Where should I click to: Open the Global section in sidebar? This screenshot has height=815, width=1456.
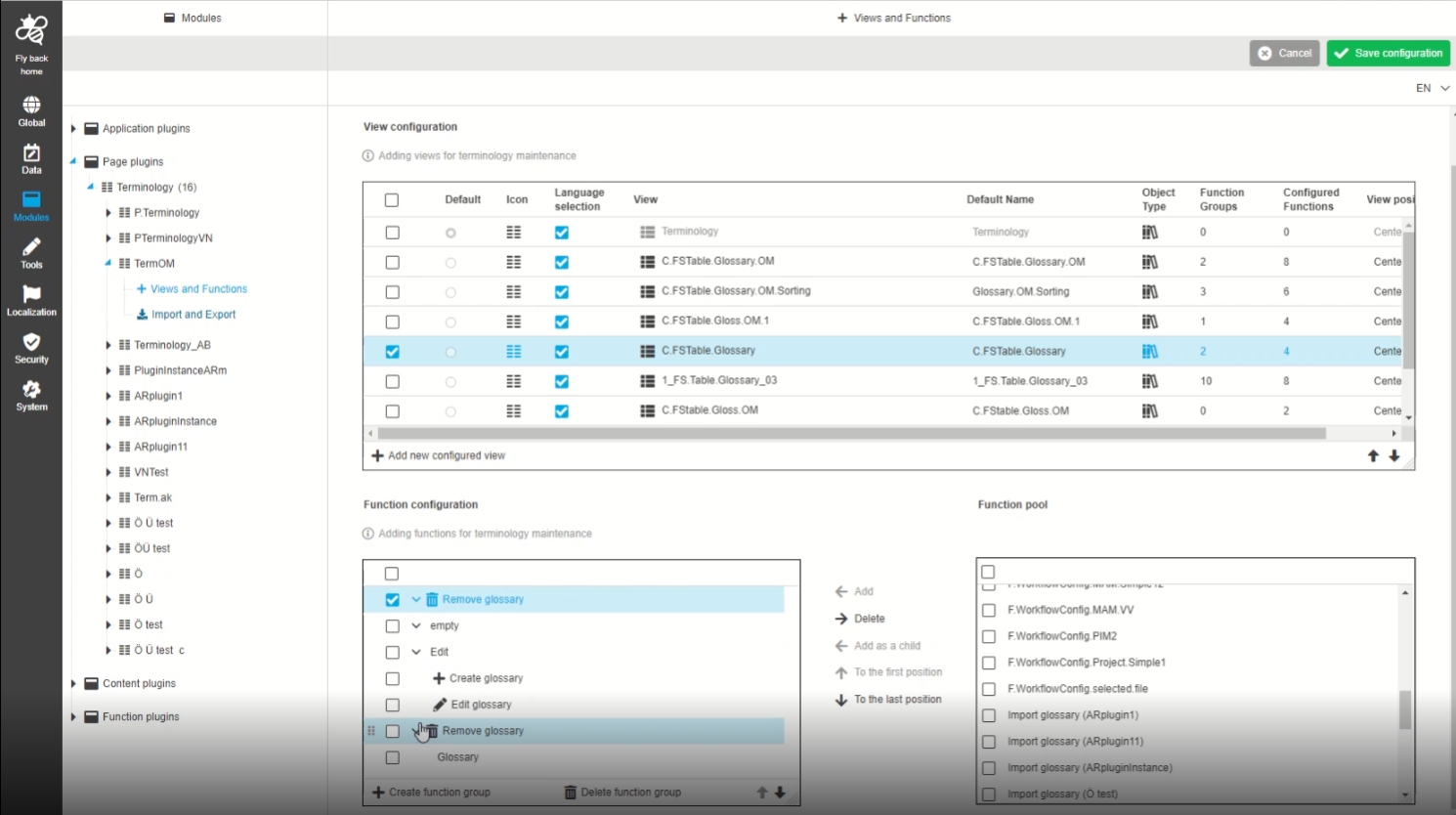(31, 111)
